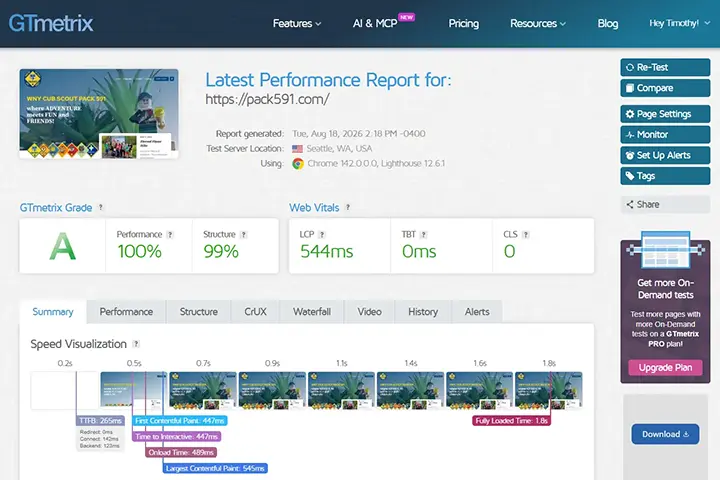Click the filmstrip frame under 0.7s
Image resolution: width=720 pixels, height=480 pixels.
click(x=203, y=390)
